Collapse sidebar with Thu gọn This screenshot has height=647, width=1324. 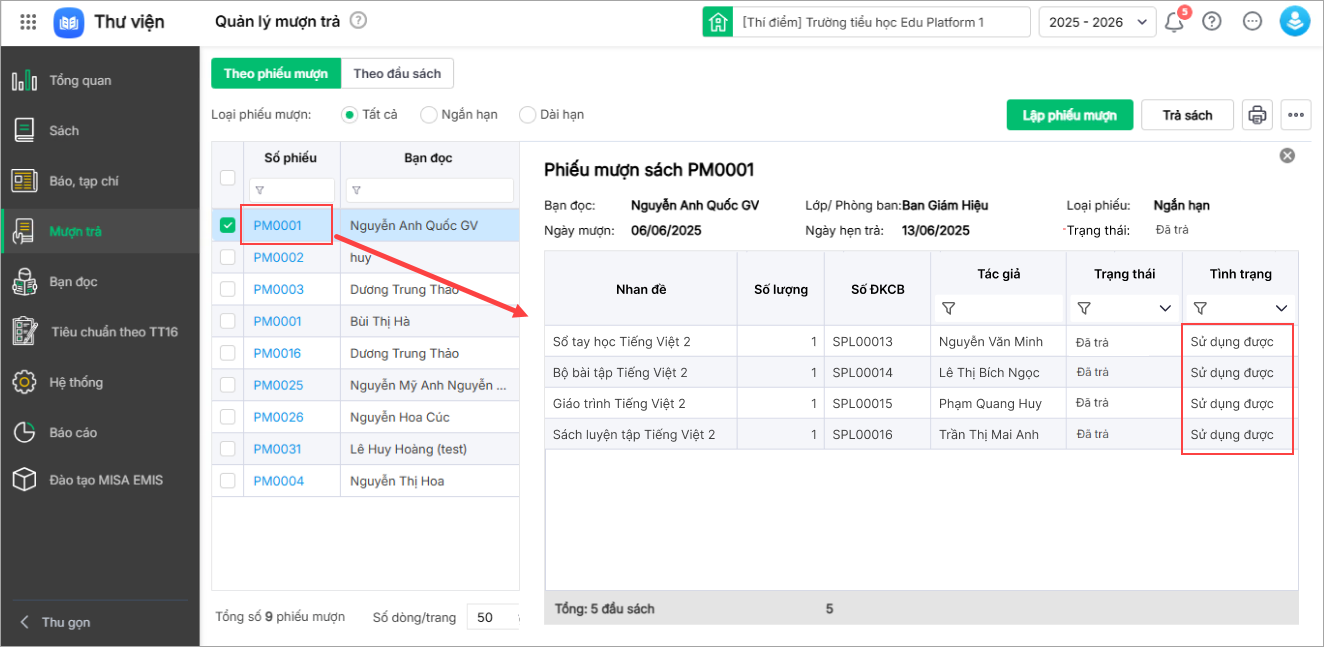pyautogui.click(x=55, y=622)
